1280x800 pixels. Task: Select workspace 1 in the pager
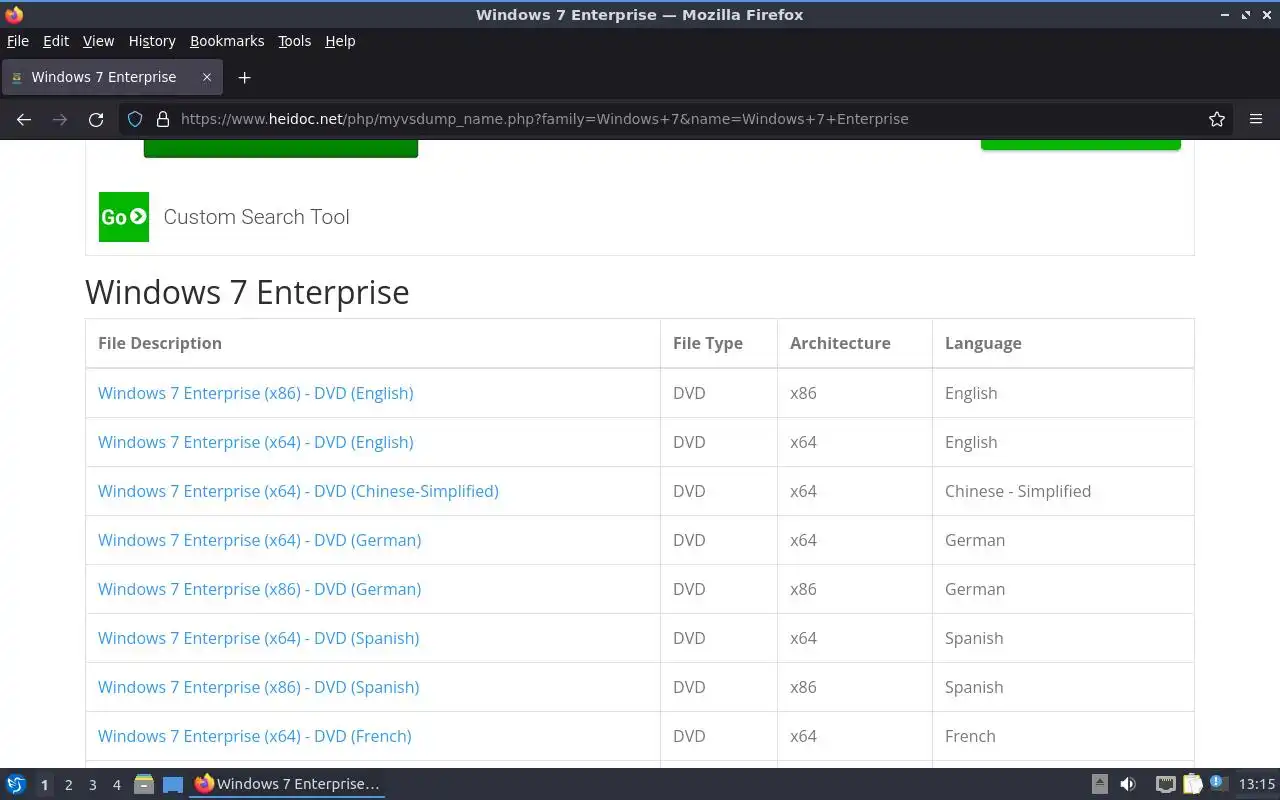coord(44,785)
